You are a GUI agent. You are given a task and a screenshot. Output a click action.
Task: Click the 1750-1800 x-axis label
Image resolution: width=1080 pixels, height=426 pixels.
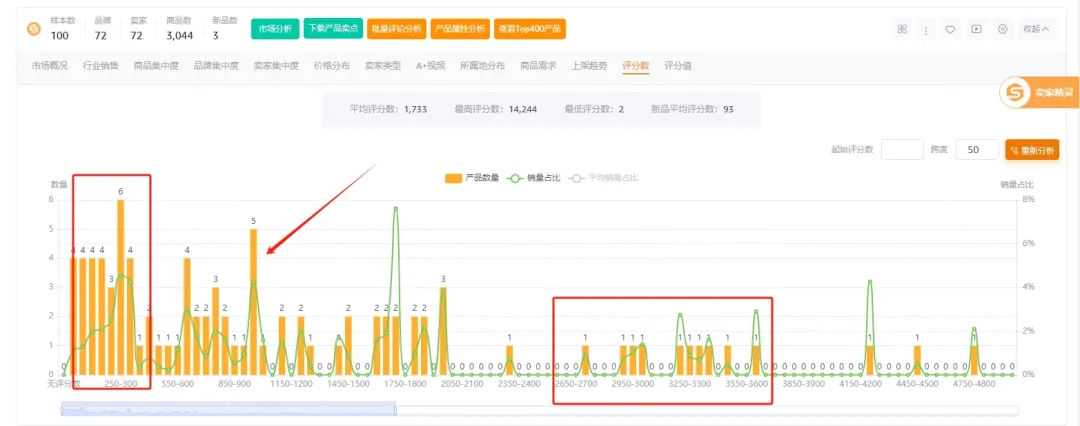[x=404, y=383]
